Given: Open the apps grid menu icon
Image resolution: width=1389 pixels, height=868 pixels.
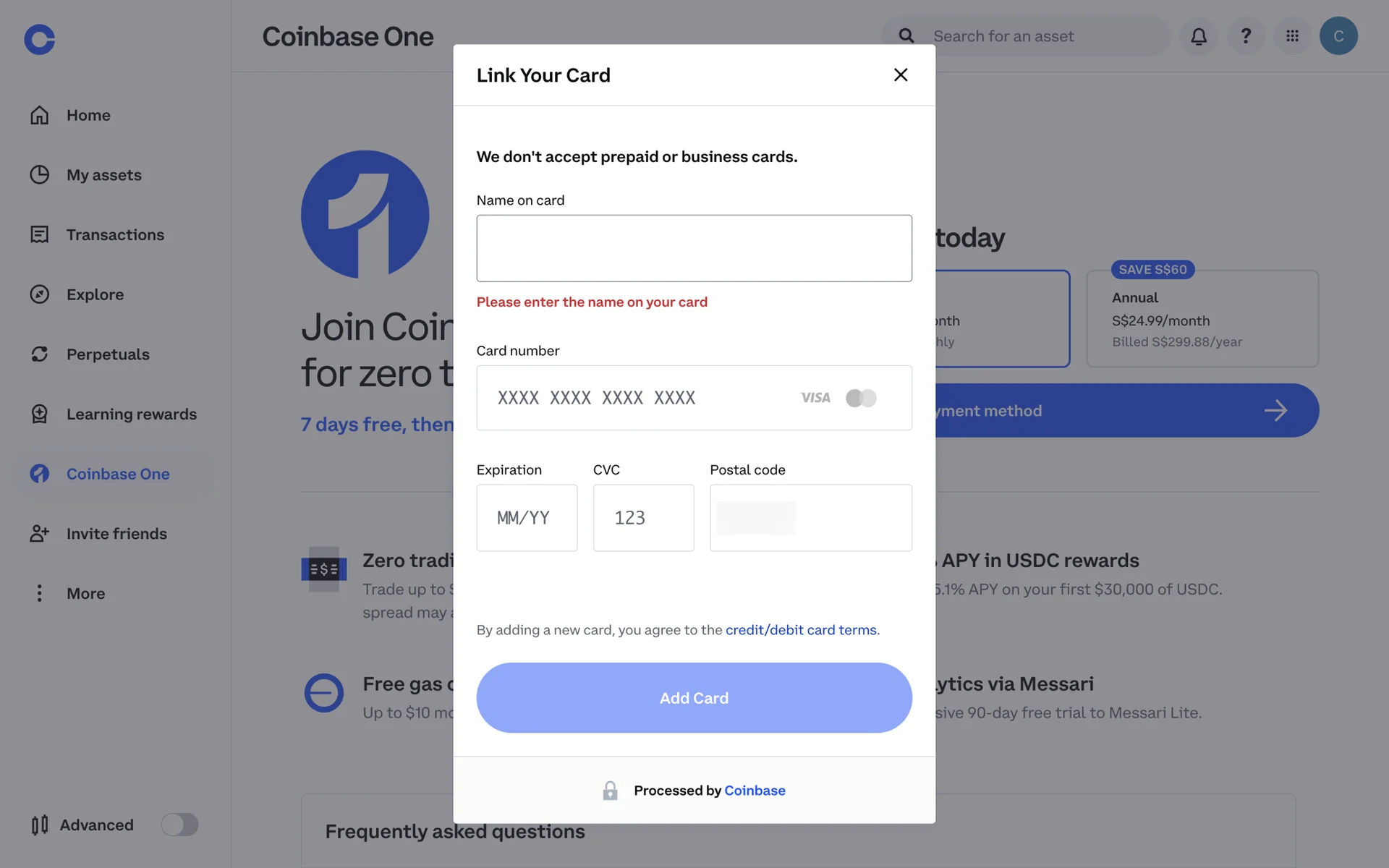Looking at the screenshot, I should (1292, 36).
